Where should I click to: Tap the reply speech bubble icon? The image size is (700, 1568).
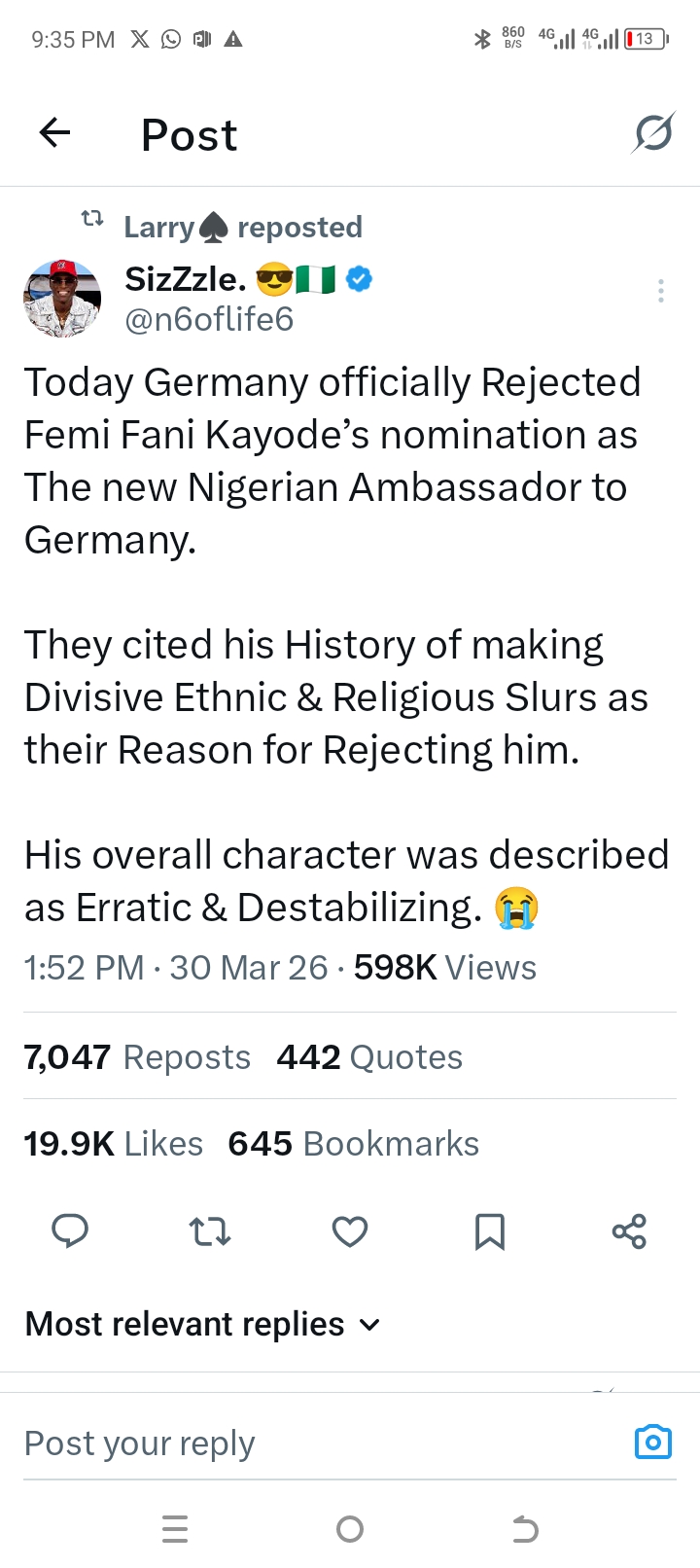(70, 1231)
